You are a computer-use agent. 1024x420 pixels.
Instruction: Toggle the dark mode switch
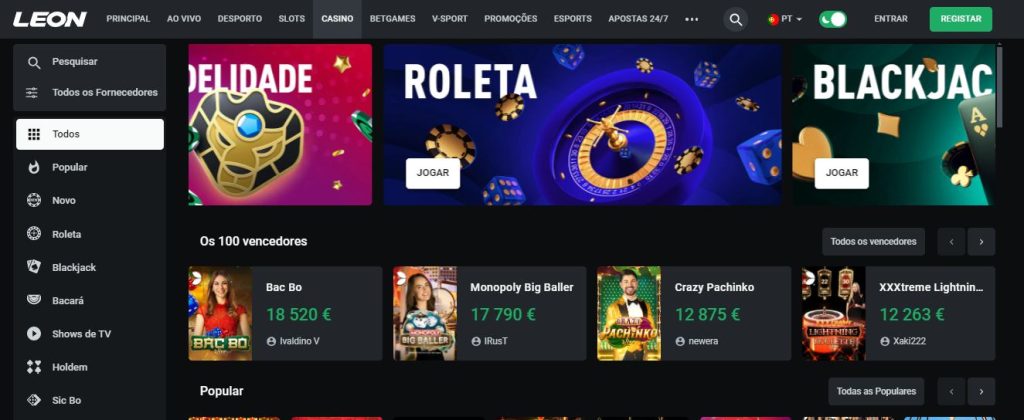point(833,19)
